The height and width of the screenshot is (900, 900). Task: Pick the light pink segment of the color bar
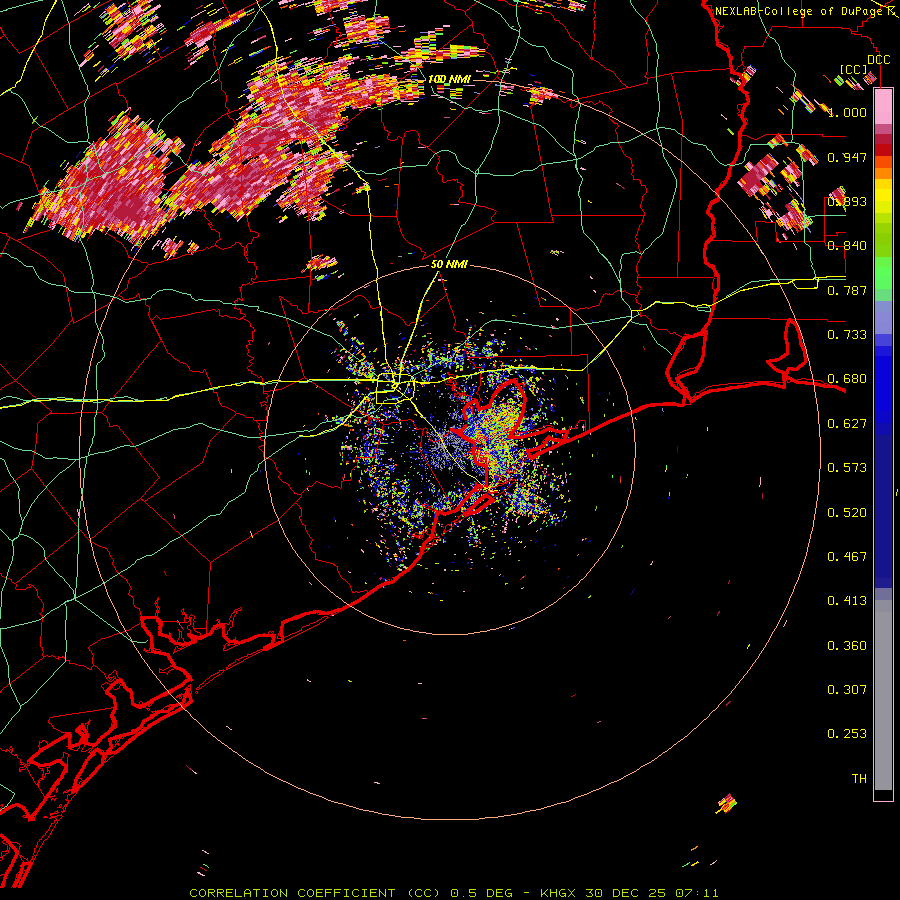click(883, 106)
